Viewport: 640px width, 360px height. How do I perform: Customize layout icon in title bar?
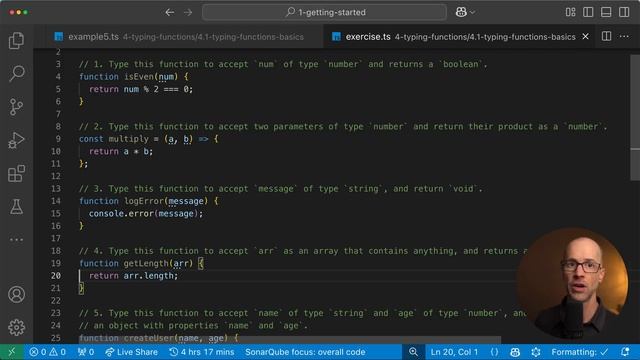[x=571, y=12]
